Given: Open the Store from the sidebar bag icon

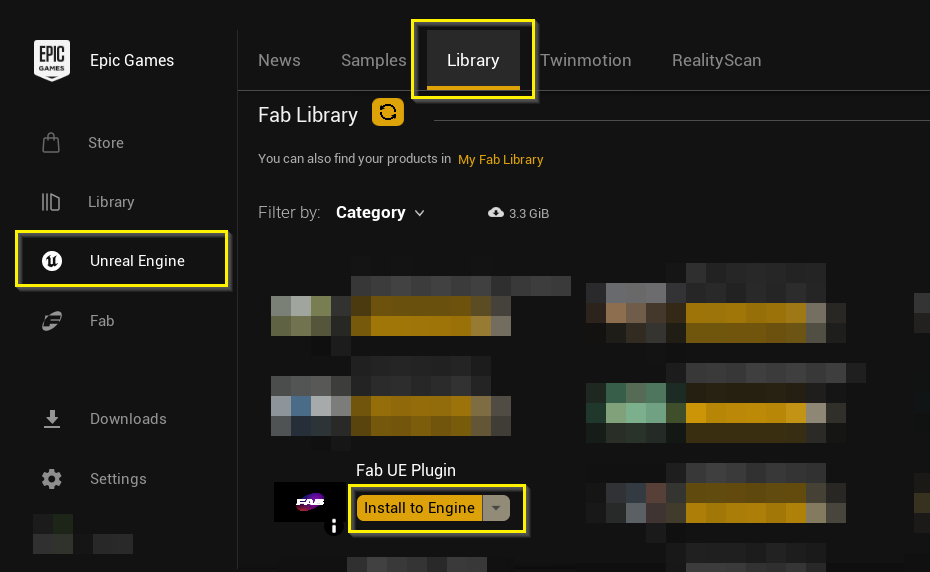Looking at the screenshot, I should 51,143.
